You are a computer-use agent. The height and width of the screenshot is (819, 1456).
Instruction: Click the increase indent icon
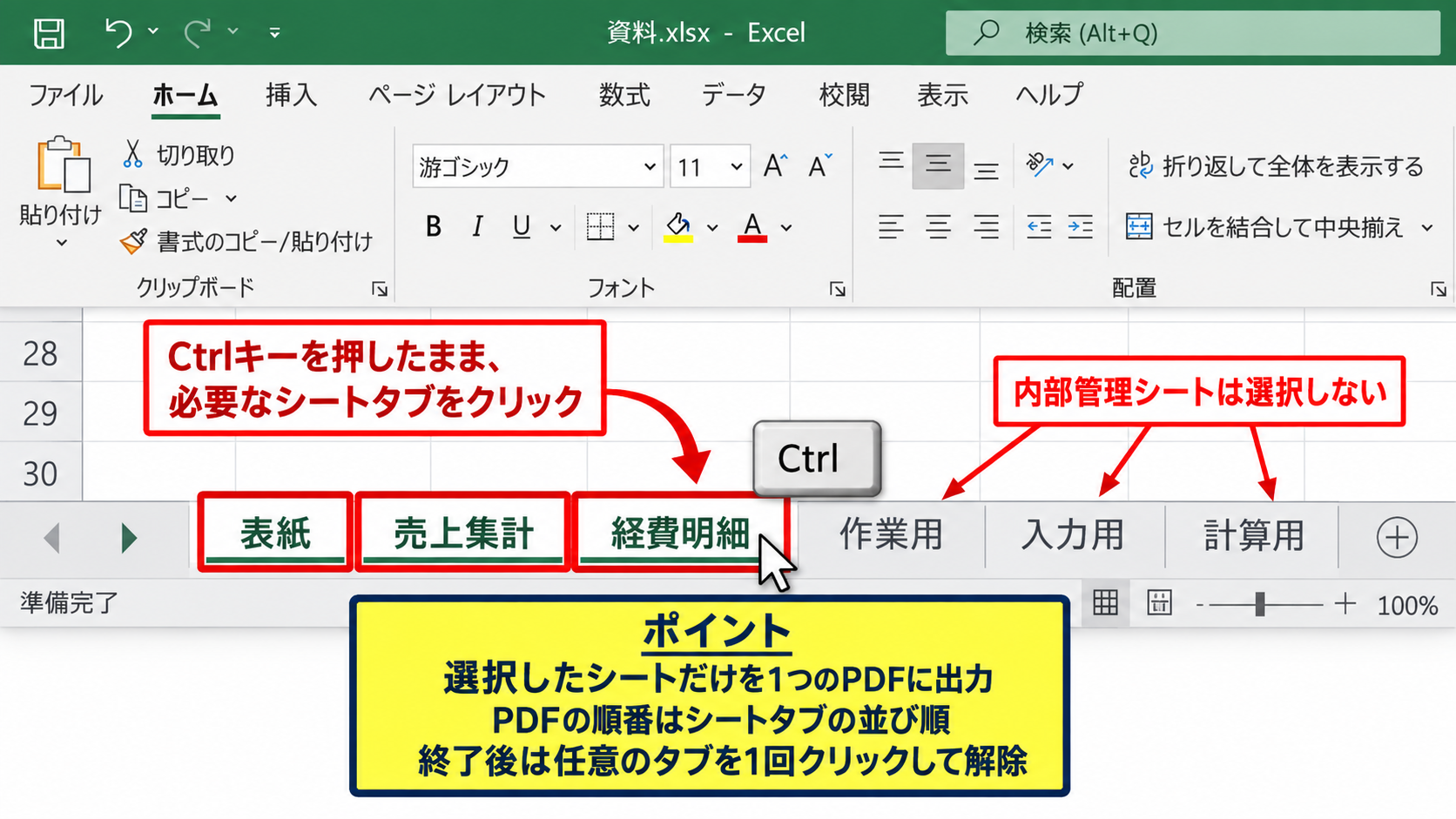pos(1081,227)
